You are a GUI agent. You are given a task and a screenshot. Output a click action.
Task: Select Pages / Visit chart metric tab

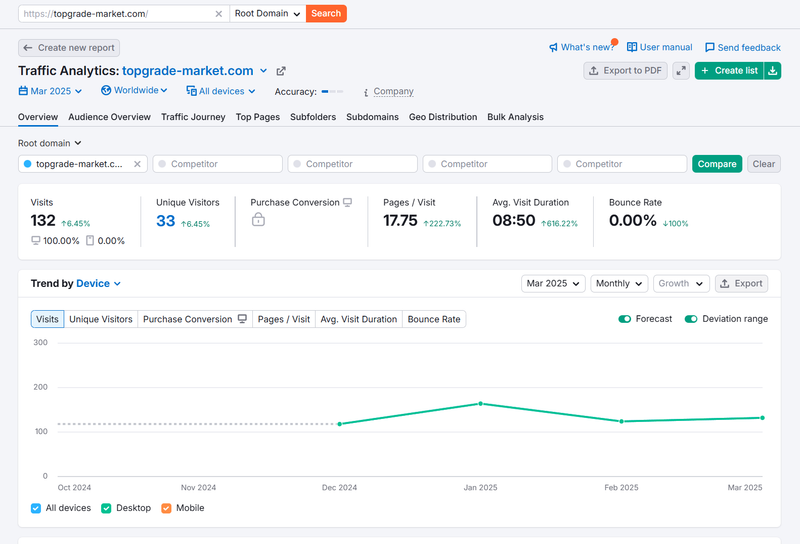284,319
